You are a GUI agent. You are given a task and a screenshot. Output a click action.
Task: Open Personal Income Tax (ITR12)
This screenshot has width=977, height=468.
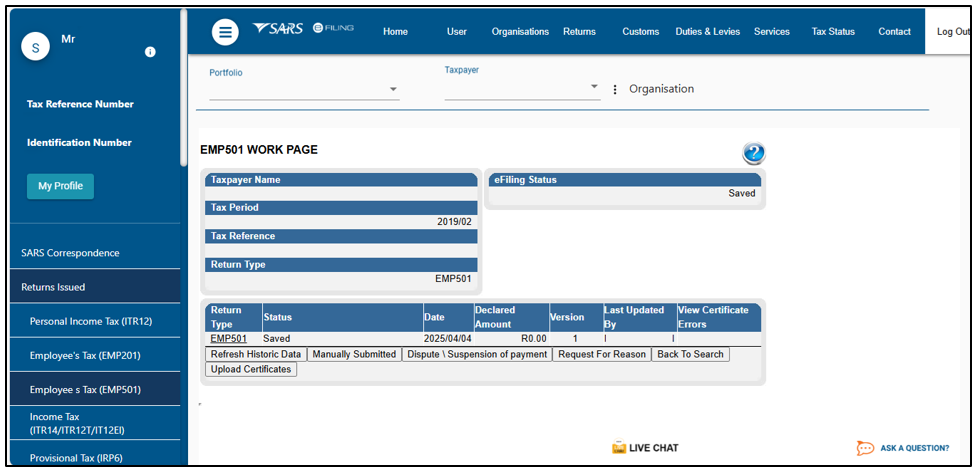[x=95, y=322]
